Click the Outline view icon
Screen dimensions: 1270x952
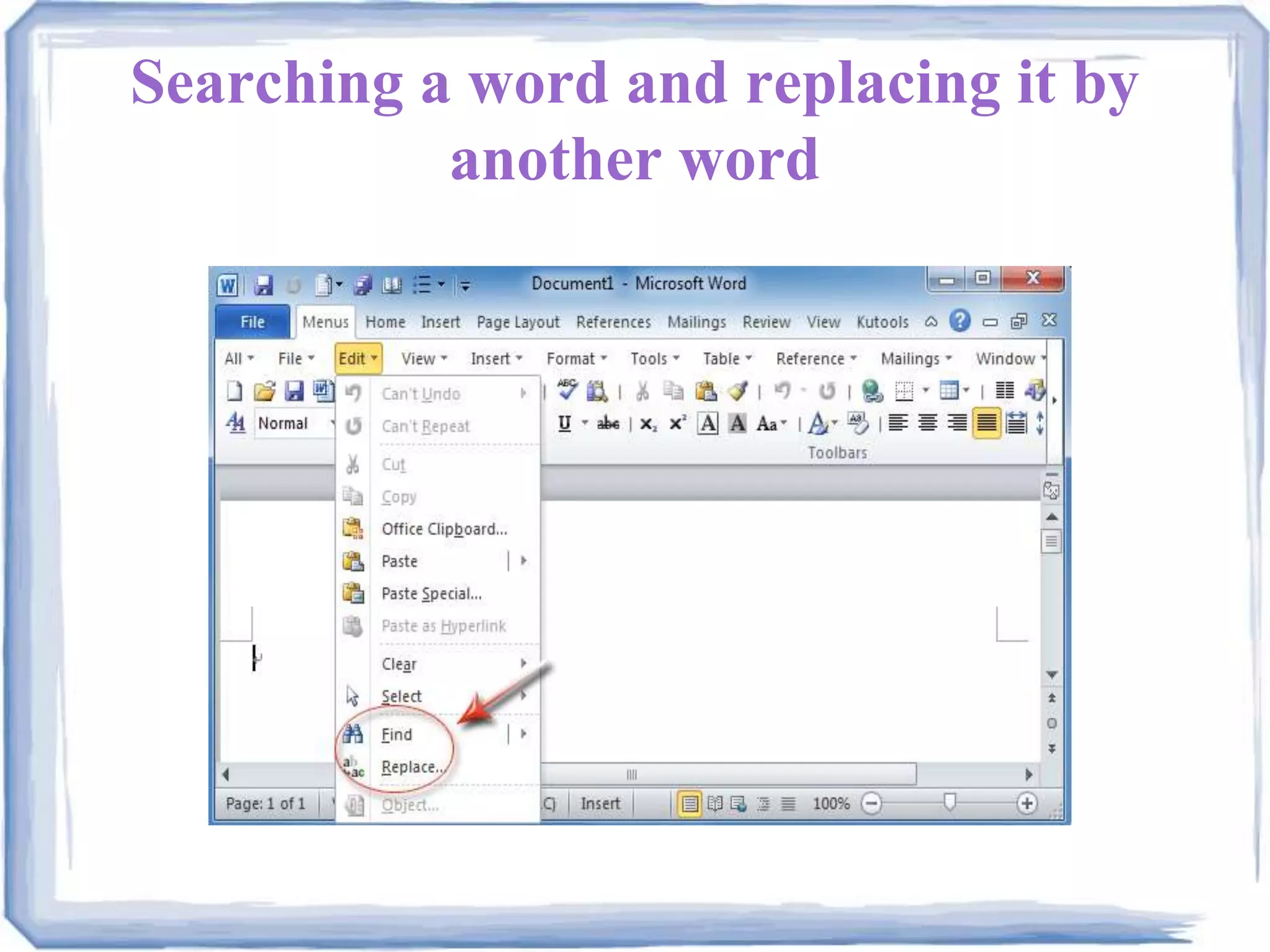(763, 804)
